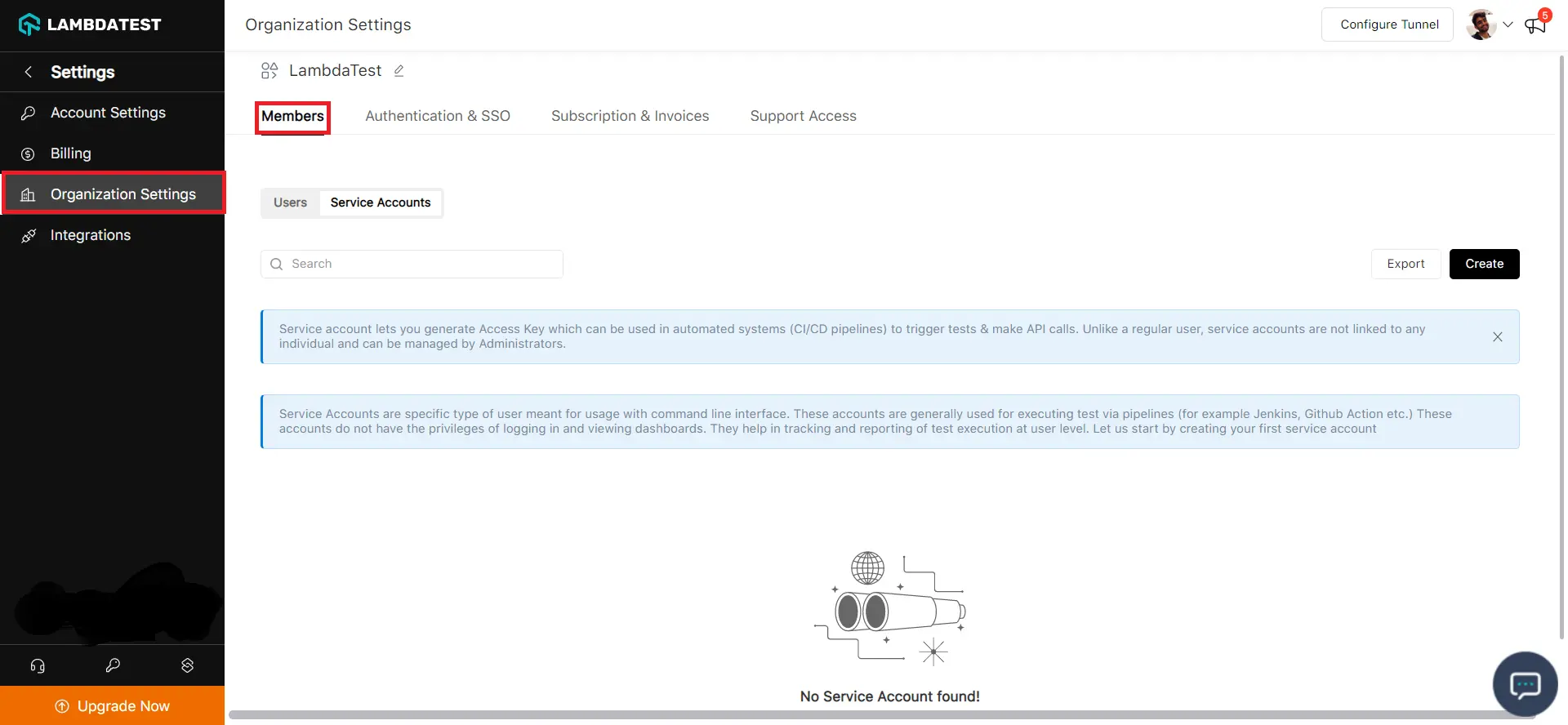Click the LambdaTest logo in sidebar
1568x725 pixels.
[x=90, y=24]
